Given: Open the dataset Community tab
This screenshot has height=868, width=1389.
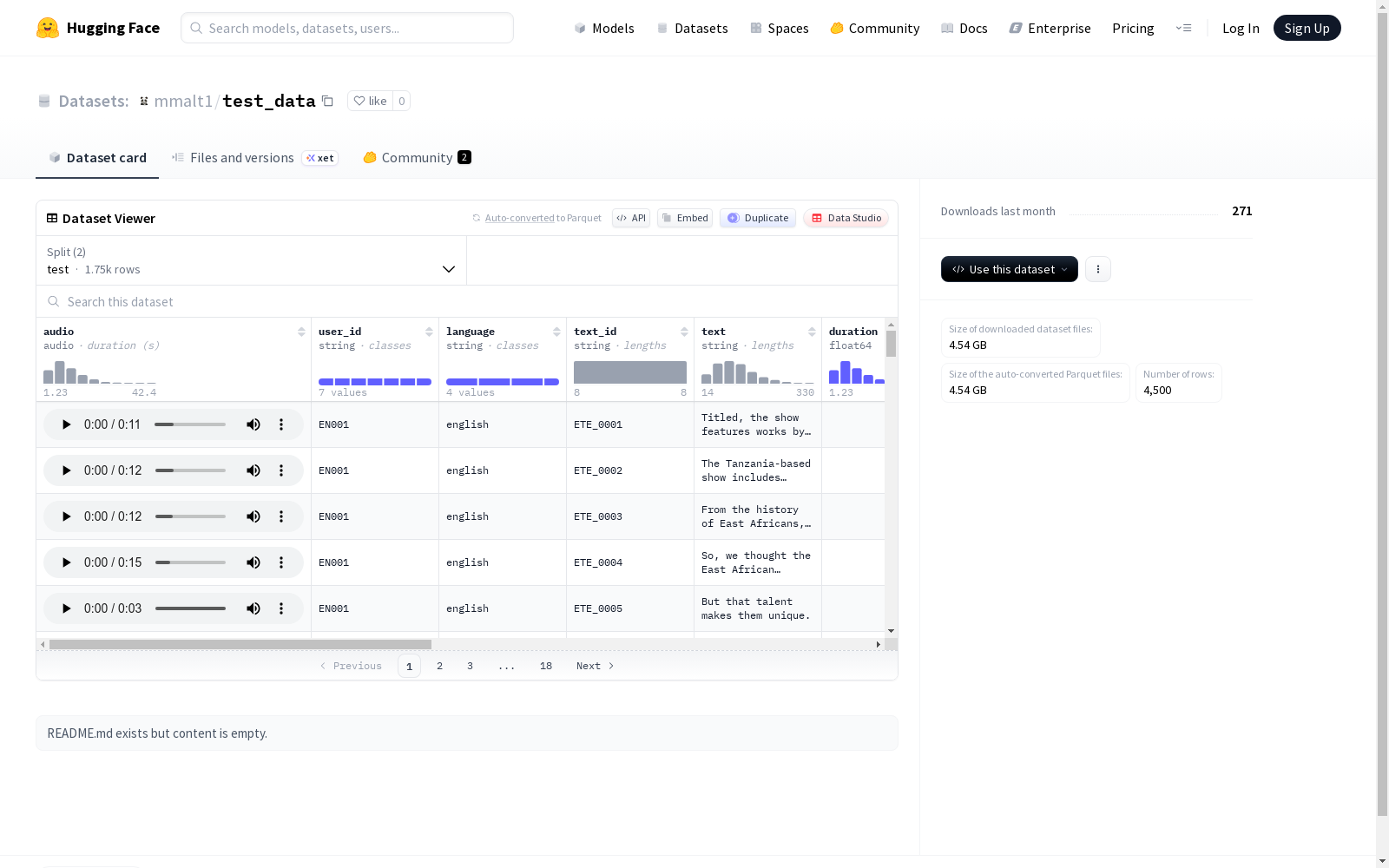Looking at the screenshot, I should [417, 157].
